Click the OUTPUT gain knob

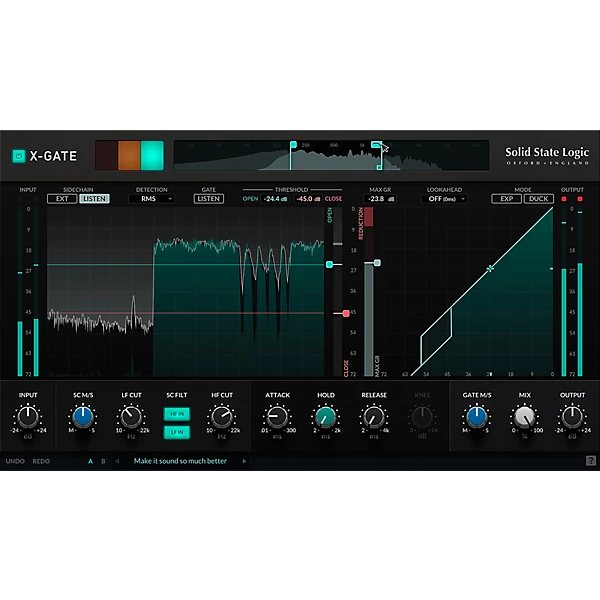(572, 417)
